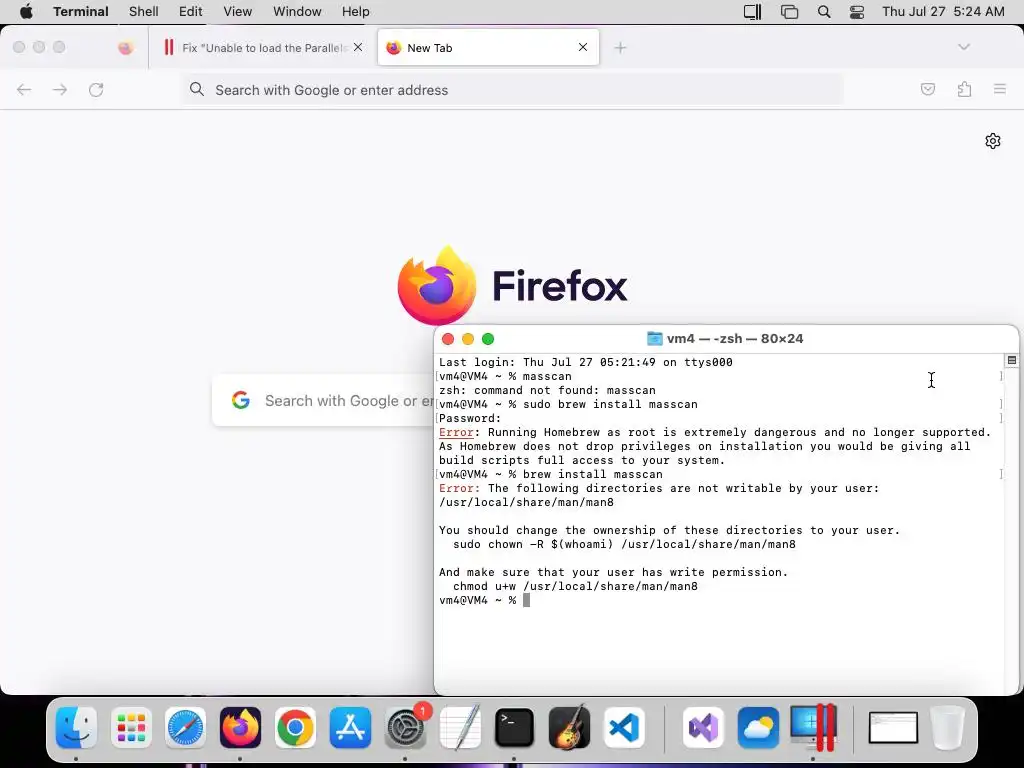The height and width of the screenshot is (768, 1024).
Task: Open GarageBand from the Dock
Action: (569, 728)
